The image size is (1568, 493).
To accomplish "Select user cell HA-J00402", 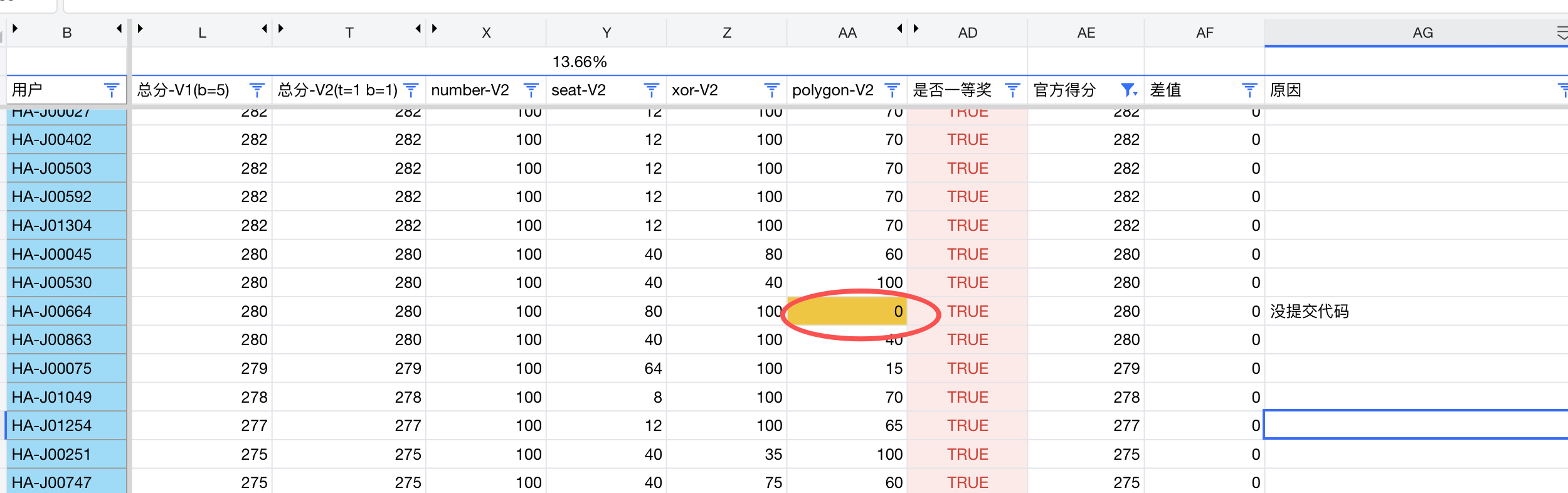I will 66,139.
